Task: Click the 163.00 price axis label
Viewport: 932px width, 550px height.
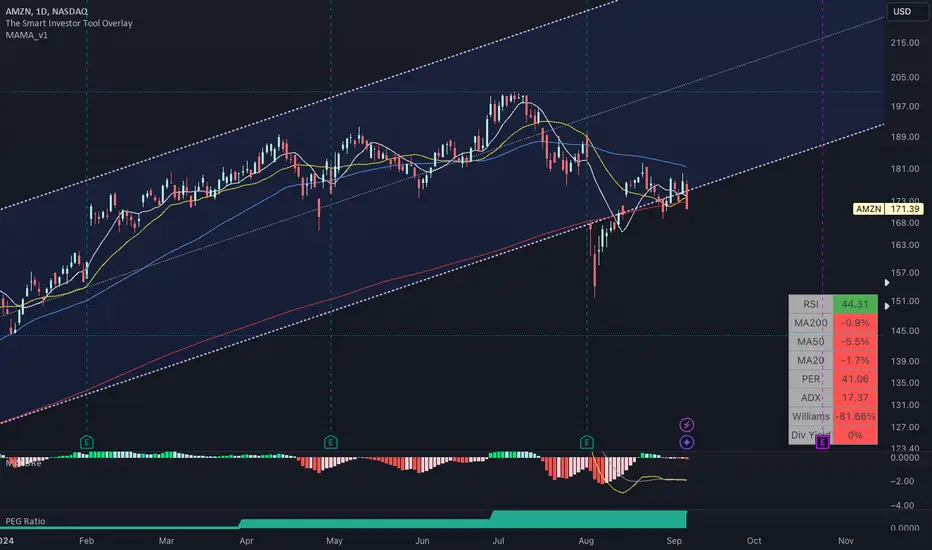Action: 905,245
